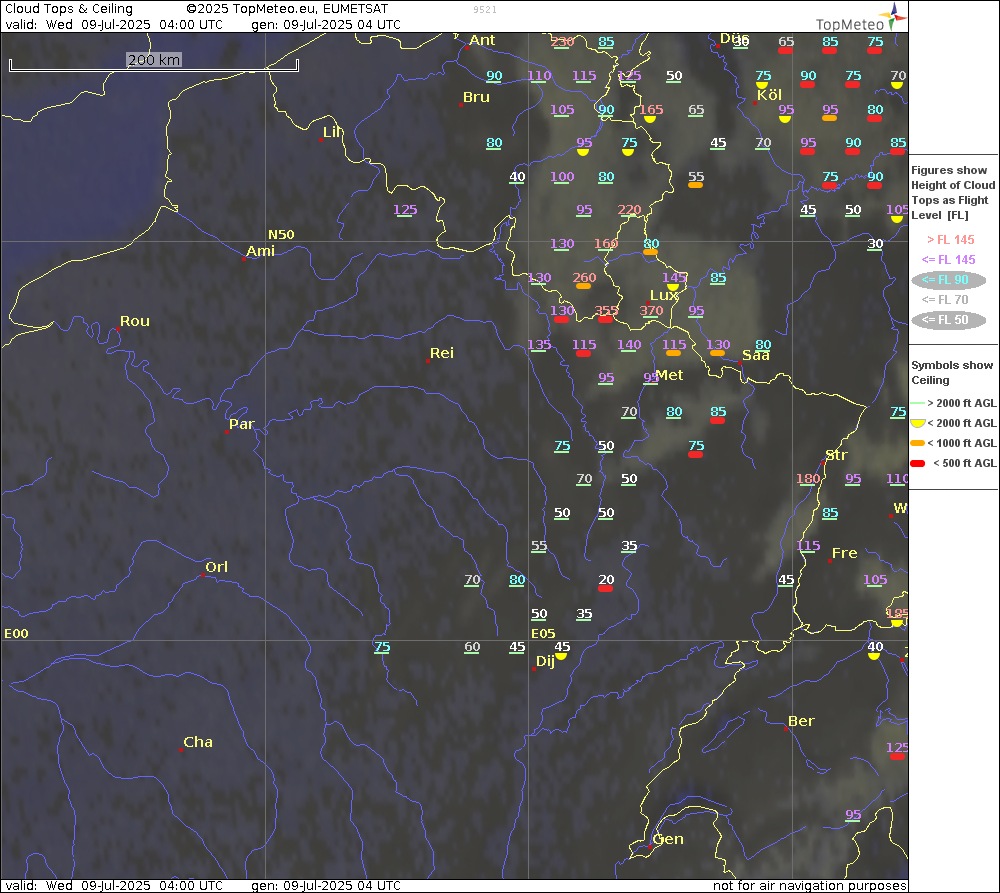The image size is (1000, 893).
Task: Click the value 55 with orange marker
Action: (696, 177)
